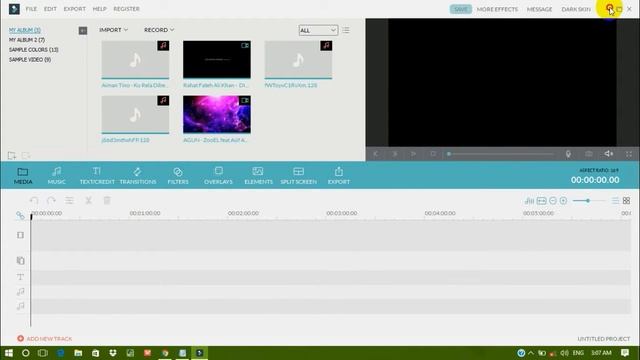Open the File menu
Screen dimensions: 640x360
point(31,9)
